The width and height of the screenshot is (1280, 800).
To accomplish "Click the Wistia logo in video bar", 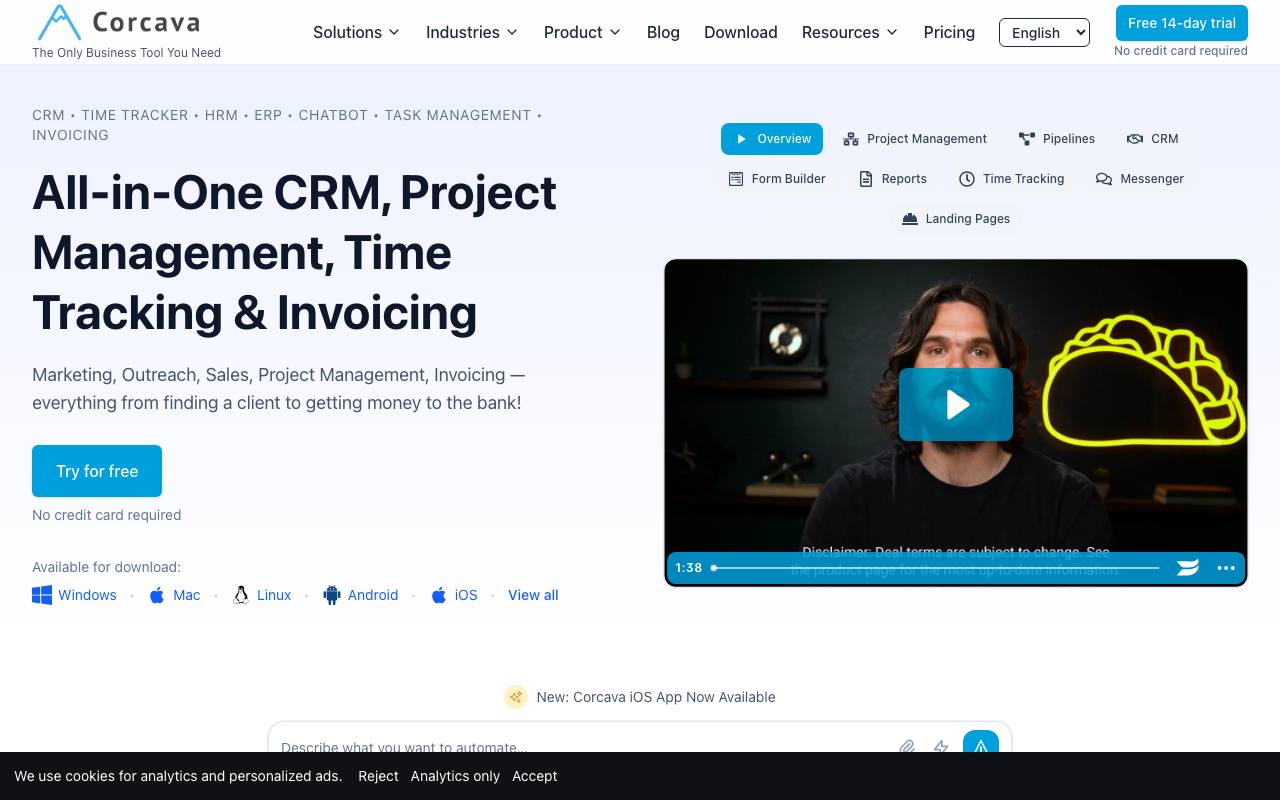I will [1188, 567].
